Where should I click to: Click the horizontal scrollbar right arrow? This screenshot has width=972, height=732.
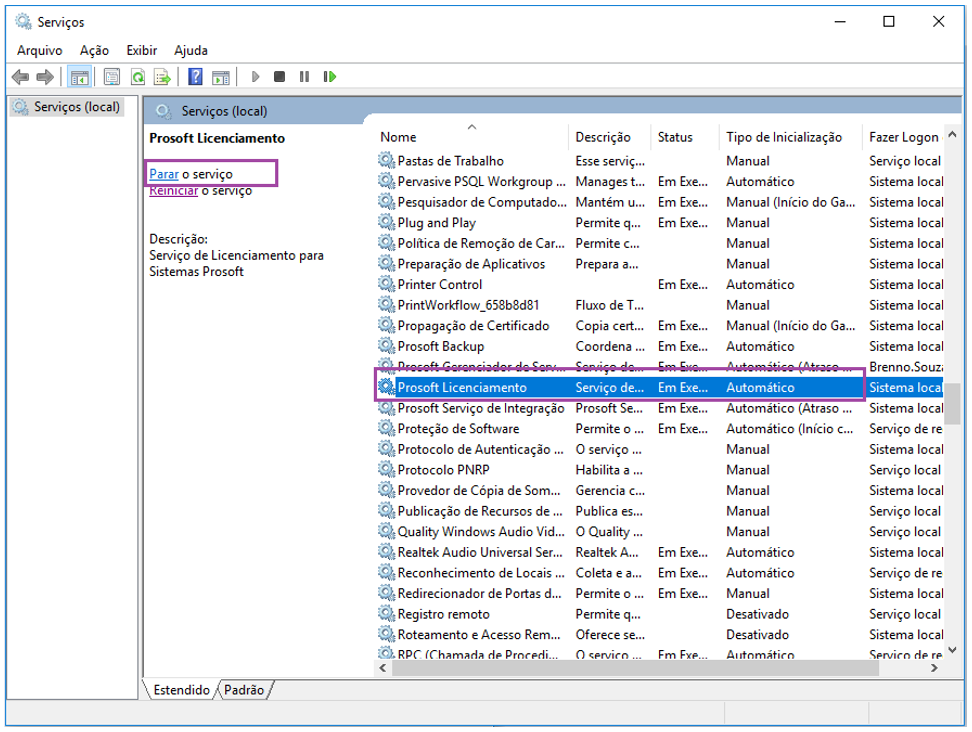pyautogui.click(x=934, y=668)
